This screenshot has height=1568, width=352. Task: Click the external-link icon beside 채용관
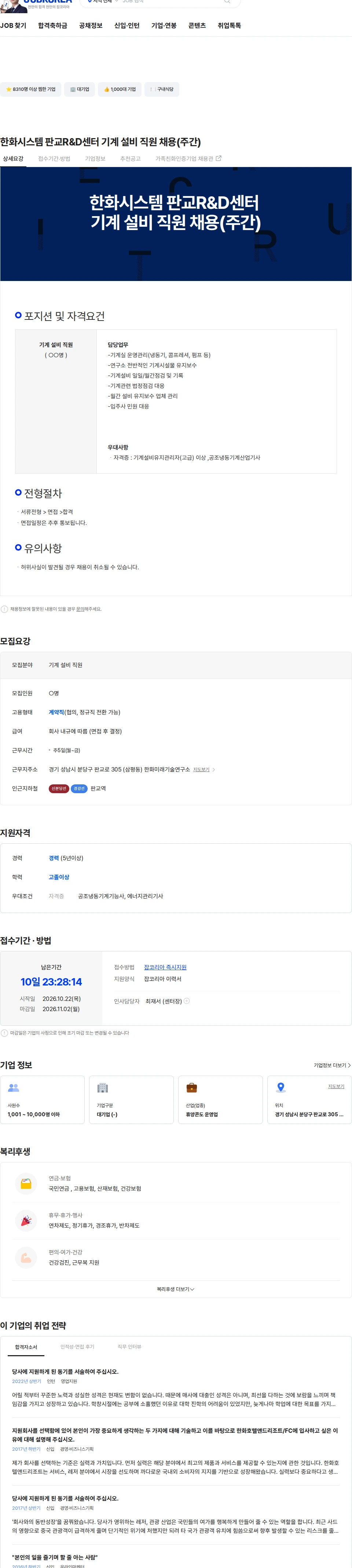pyautogui.click(x=219, y=158)
